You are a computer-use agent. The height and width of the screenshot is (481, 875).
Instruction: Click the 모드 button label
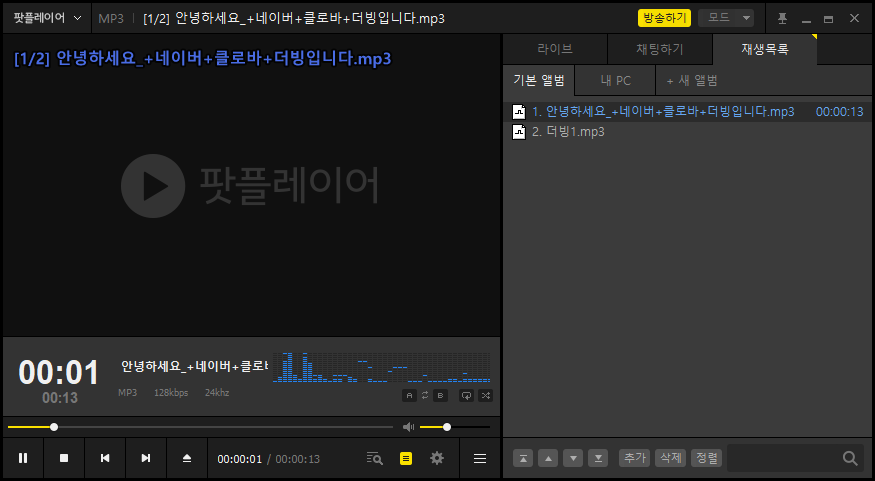pos(718,18)
